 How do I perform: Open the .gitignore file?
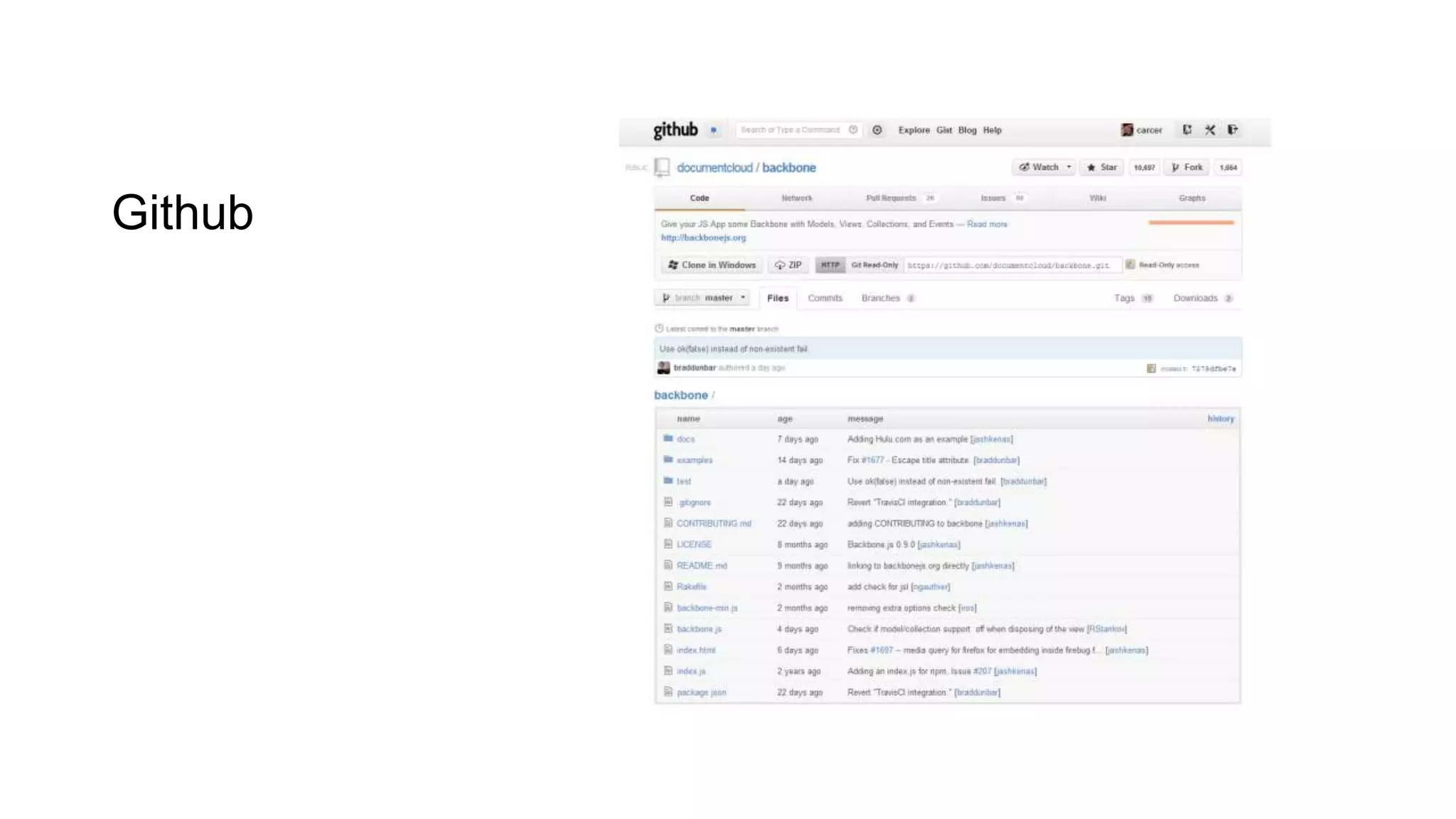coord(694,502)
